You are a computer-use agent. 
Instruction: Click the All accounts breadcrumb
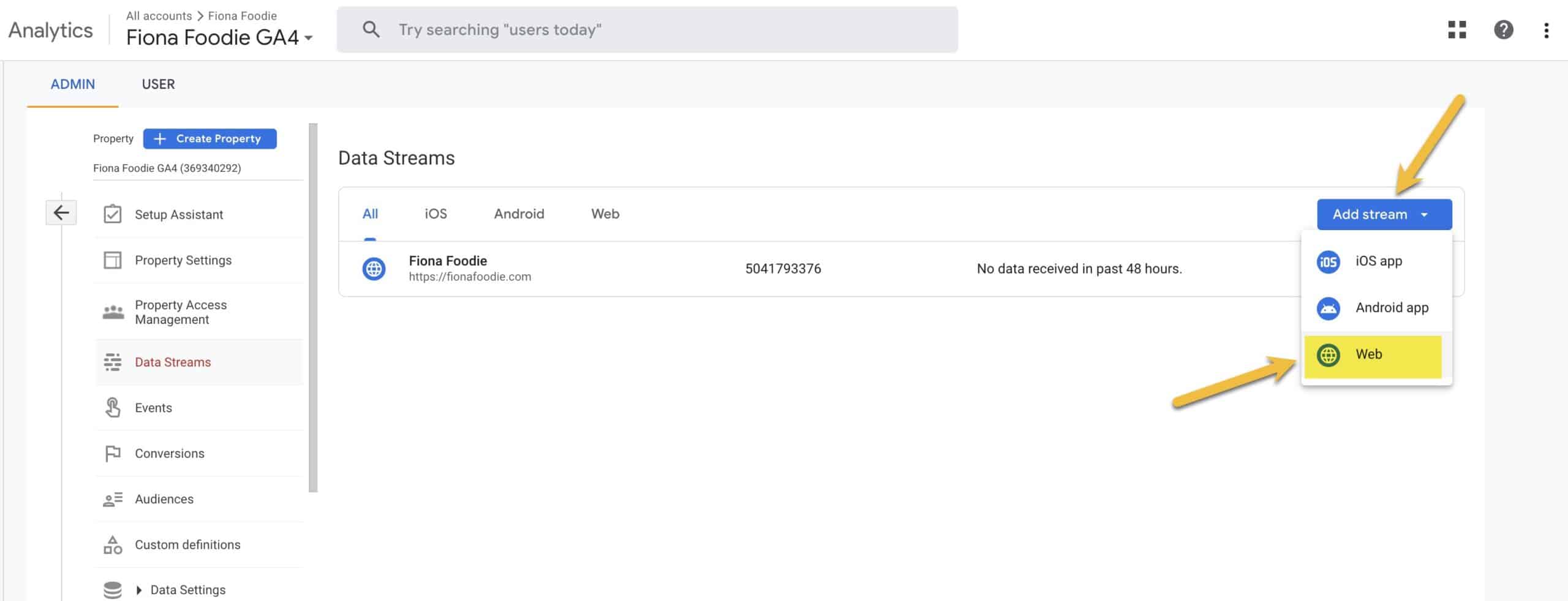pyautogui.click(x=159, y=16)
